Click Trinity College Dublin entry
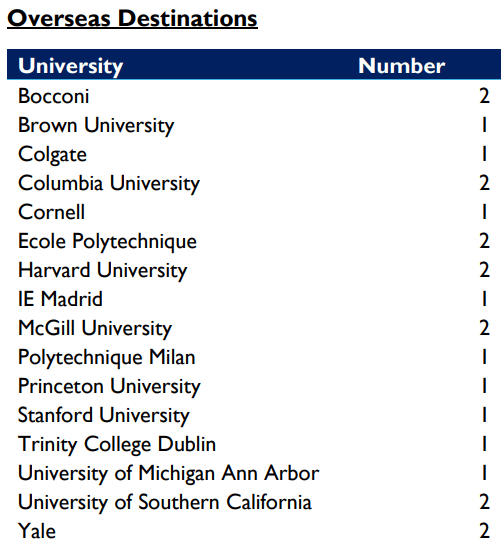The image size is (502, 551). click(117, 444)
